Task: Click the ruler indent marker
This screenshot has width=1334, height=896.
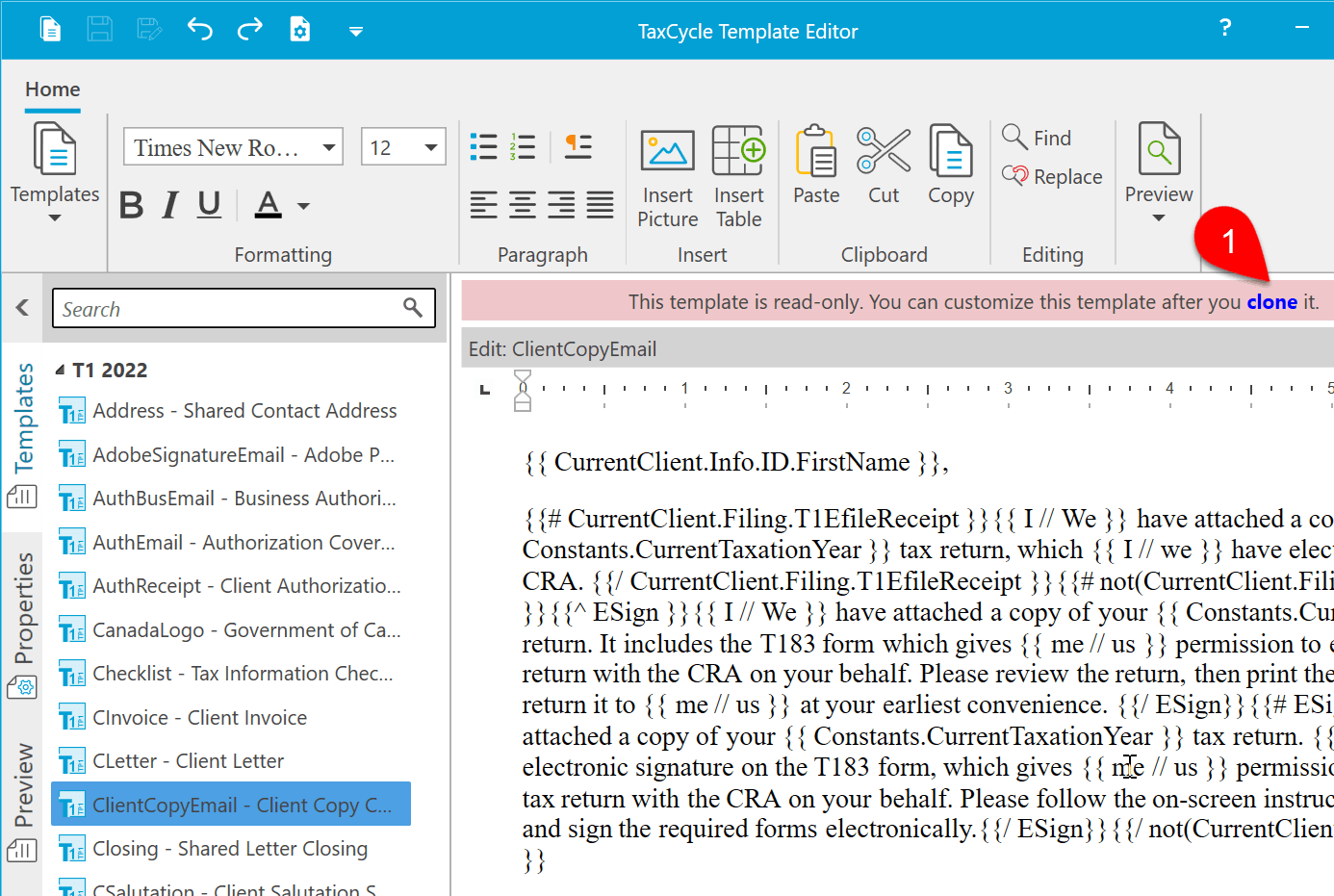Action: pos(523,390)
